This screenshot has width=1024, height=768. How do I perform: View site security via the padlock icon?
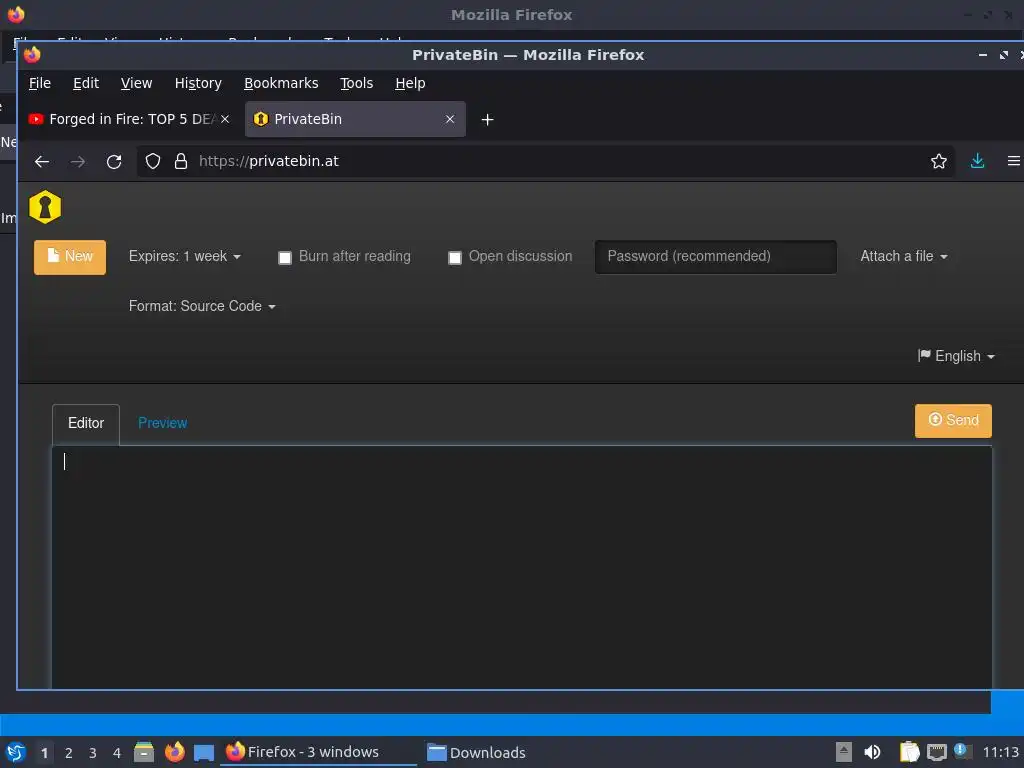[181, 161]
